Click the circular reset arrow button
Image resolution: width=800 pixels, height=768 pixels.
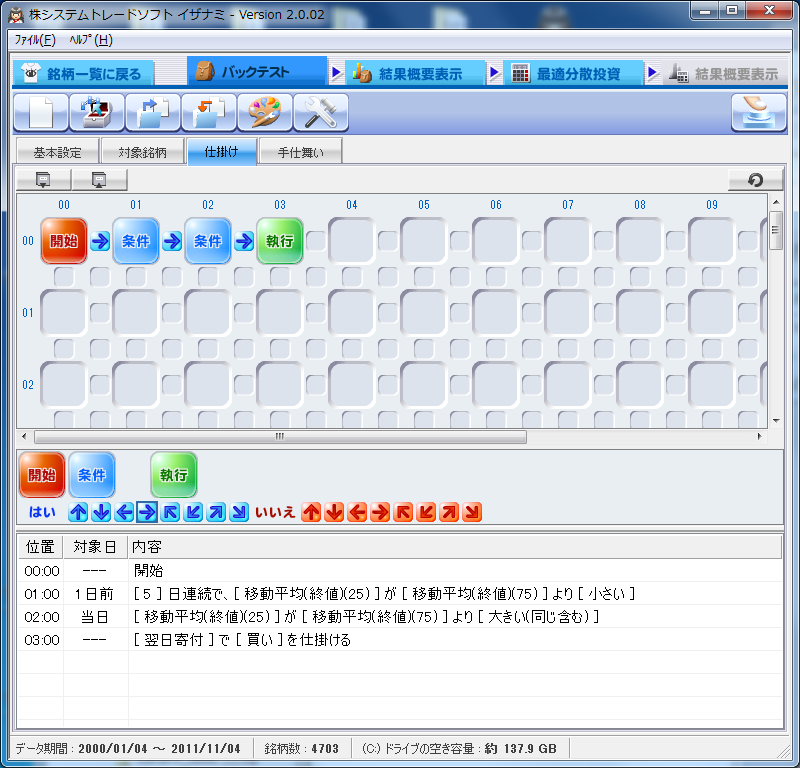click(755, 180)
